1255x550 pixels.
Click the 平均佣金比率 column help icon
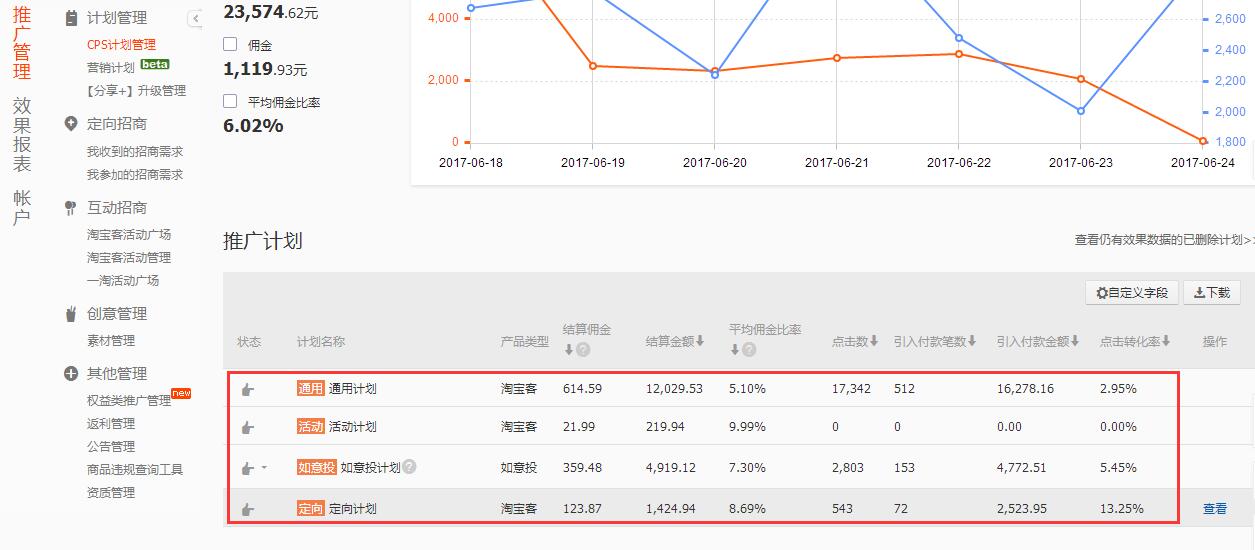(749, 350)
